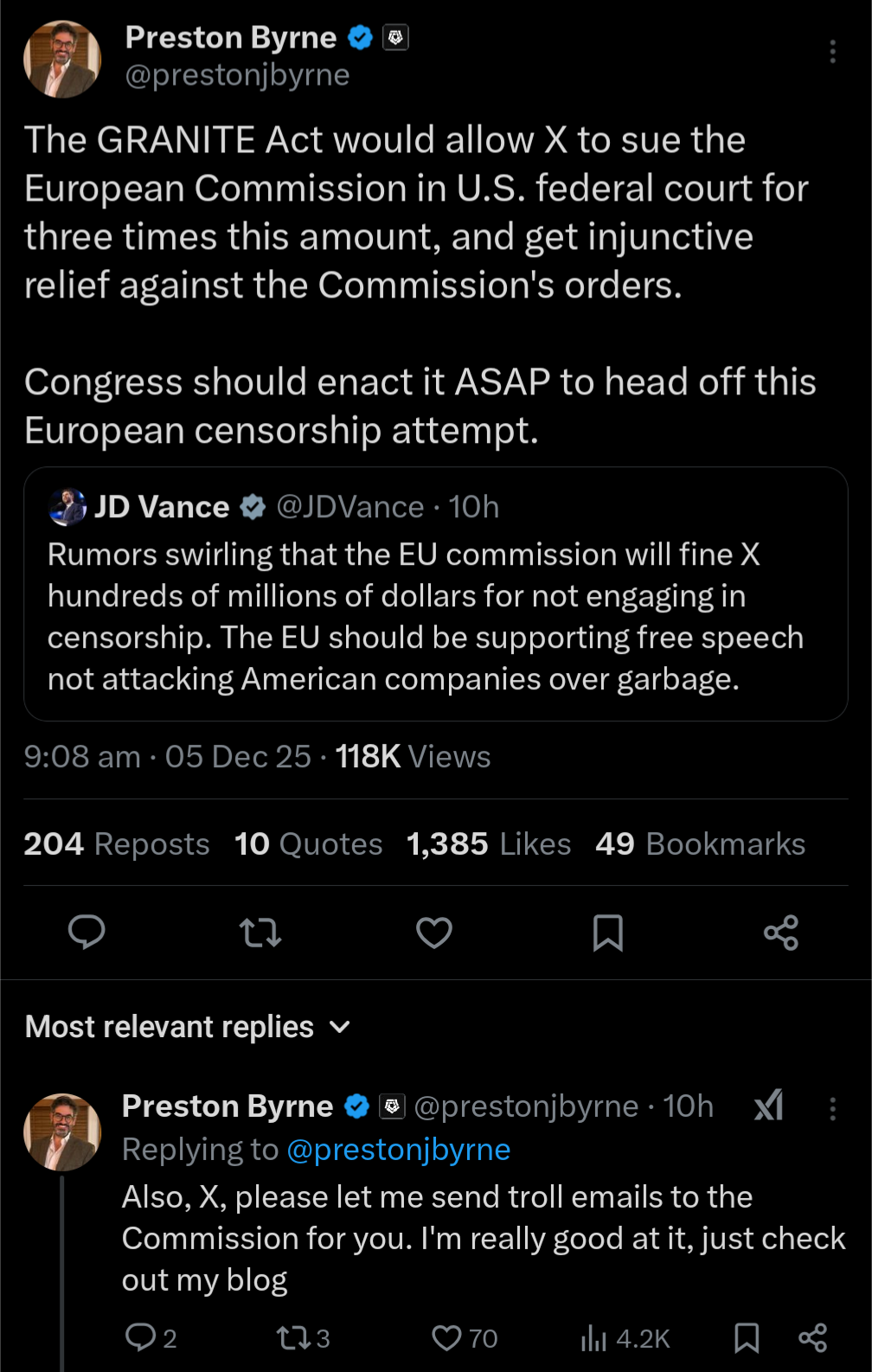872x1372 pixels.
Task: View the 1,385 Likes list
Action: click(x=489, y=843)
